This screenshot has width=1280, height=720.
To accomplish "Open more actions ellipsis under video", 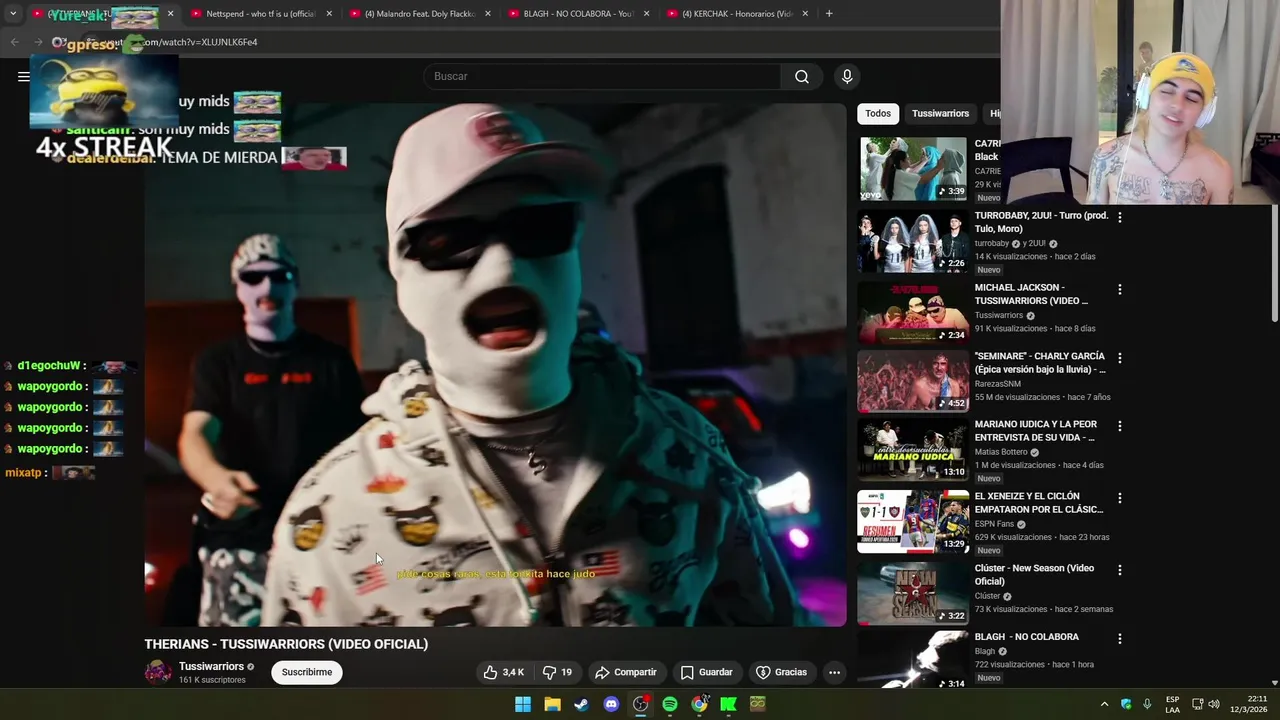I will pyautogui.click(x=834, y=672).
